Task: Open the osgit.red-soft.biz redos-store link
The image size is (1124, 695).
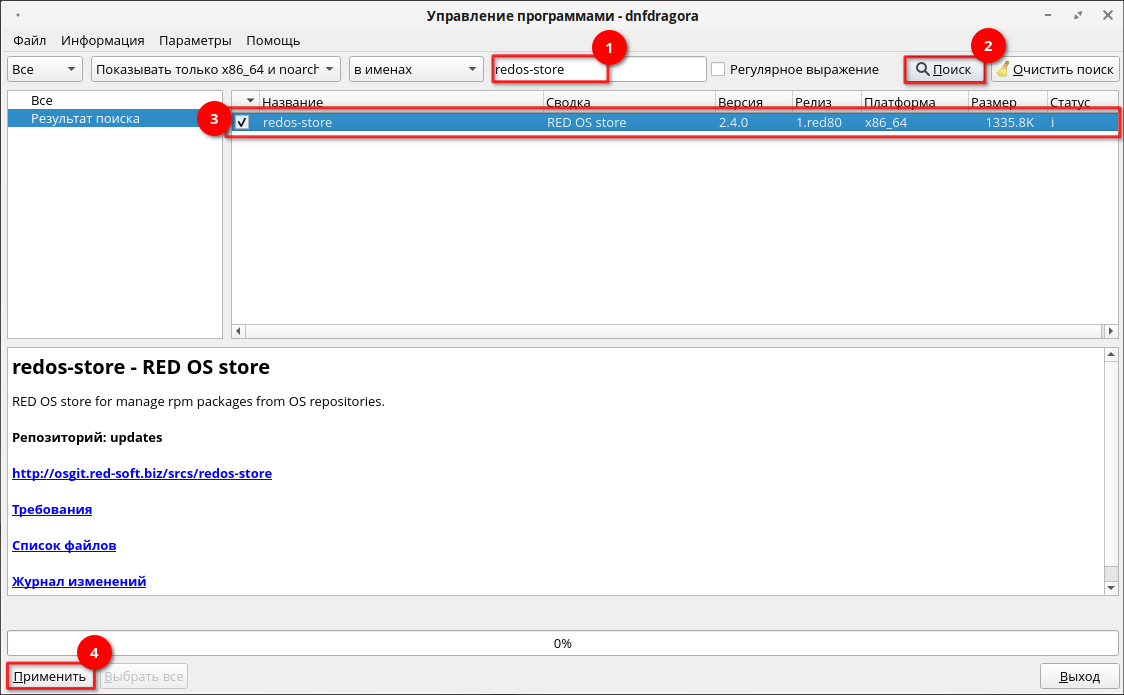Action: point(142,473)
